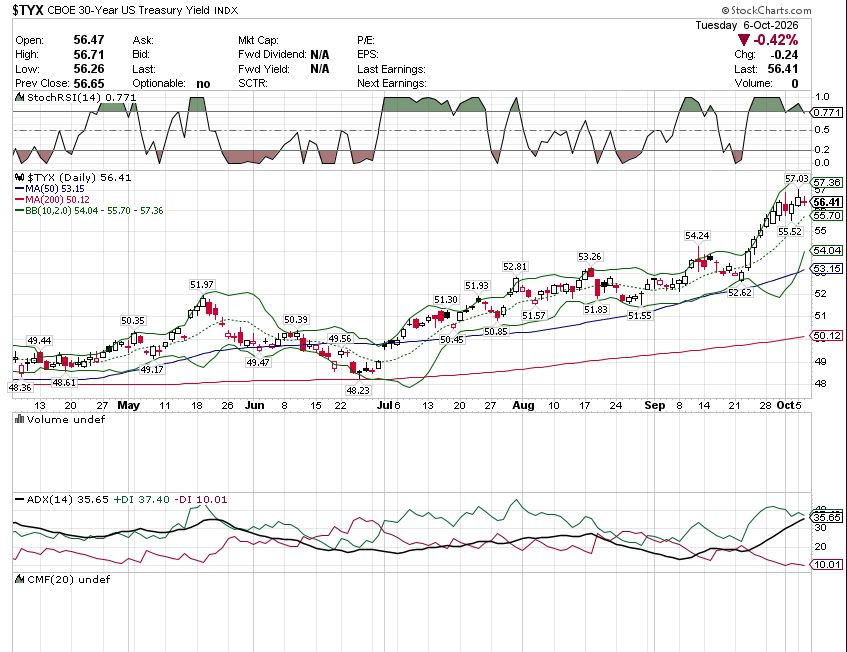847x652 pixels.
Task: Click the Volume undef panel label
Action: (65, 419)
